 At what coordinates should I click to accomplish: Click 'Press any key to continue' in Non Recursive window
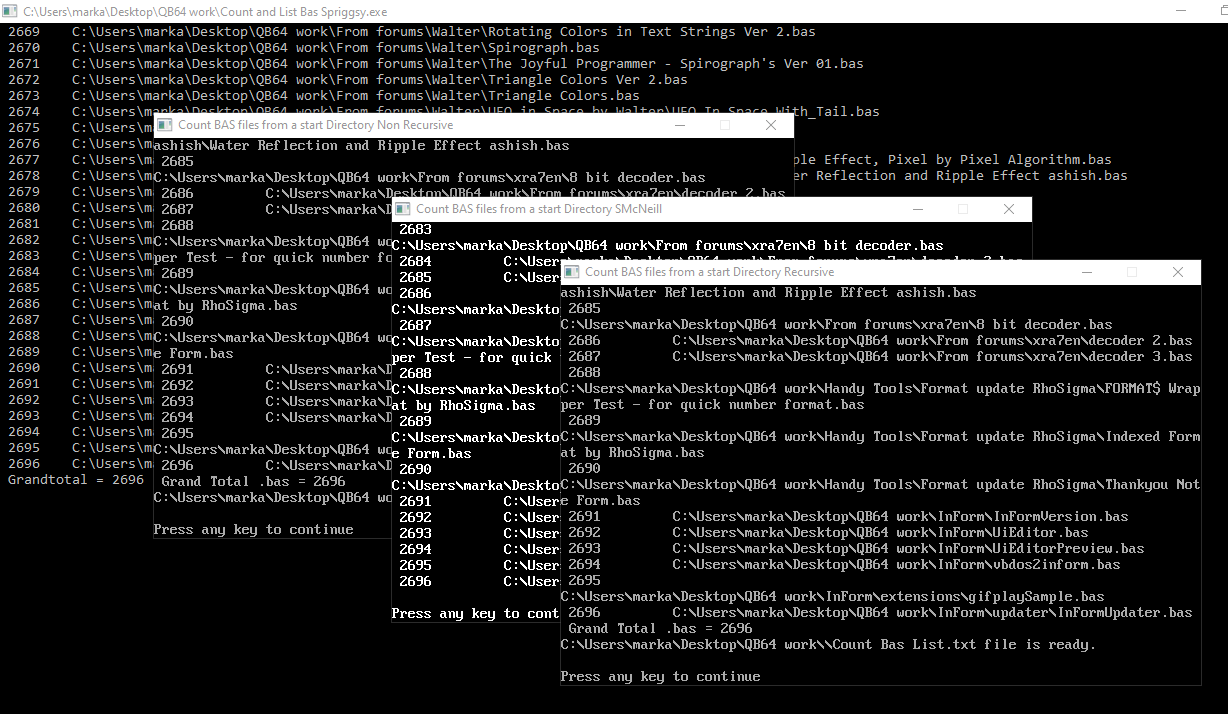tap(253, 529)
